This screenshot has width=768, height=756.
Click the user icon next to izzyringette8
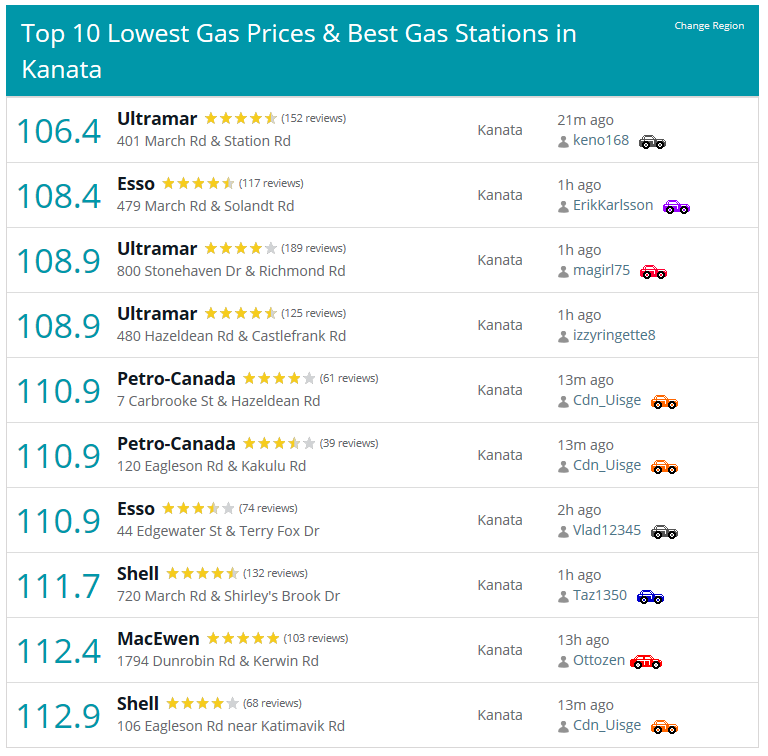[563, 336]
